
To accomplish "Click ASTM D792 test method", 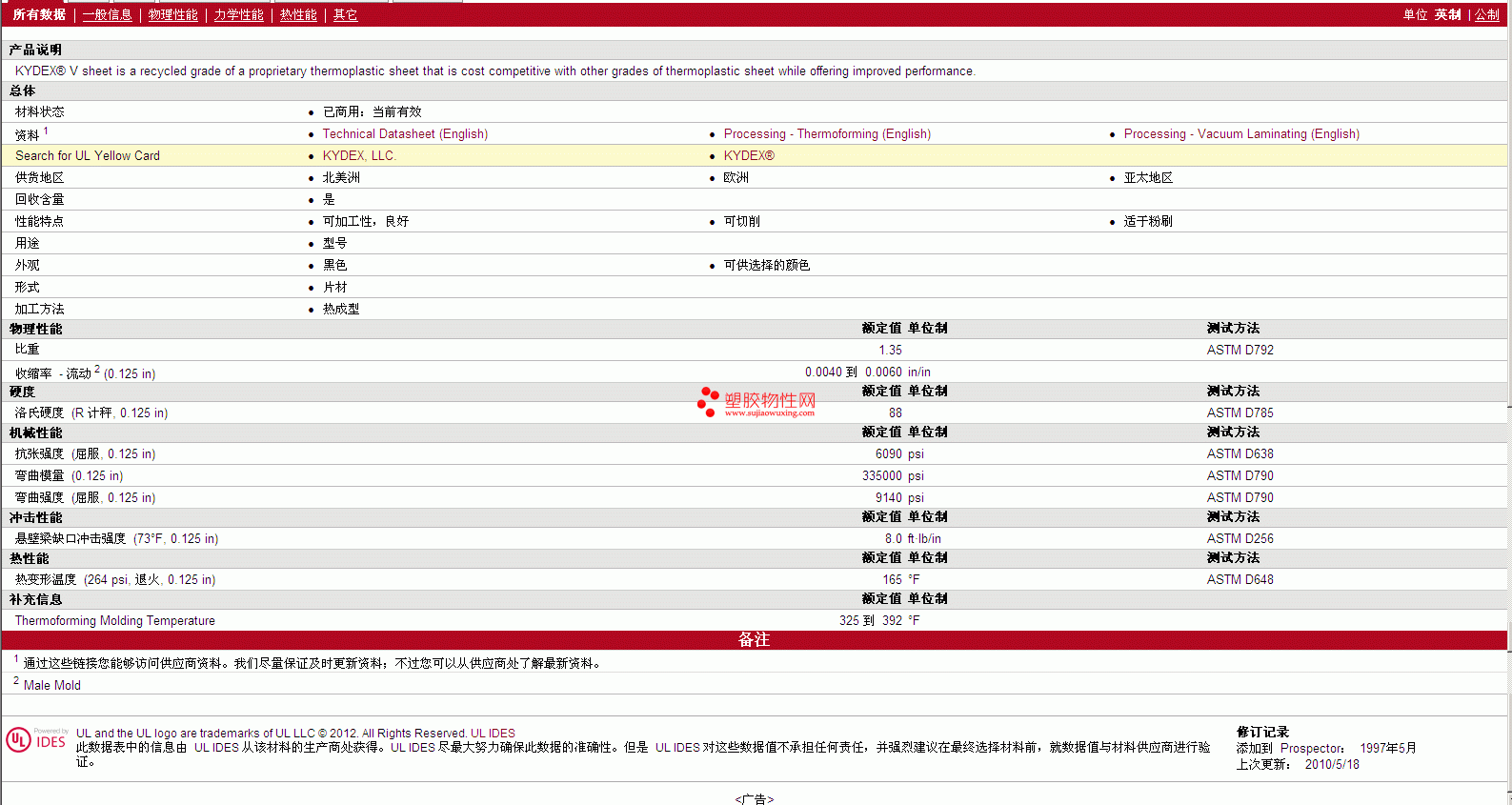I will pos(1240,351).
